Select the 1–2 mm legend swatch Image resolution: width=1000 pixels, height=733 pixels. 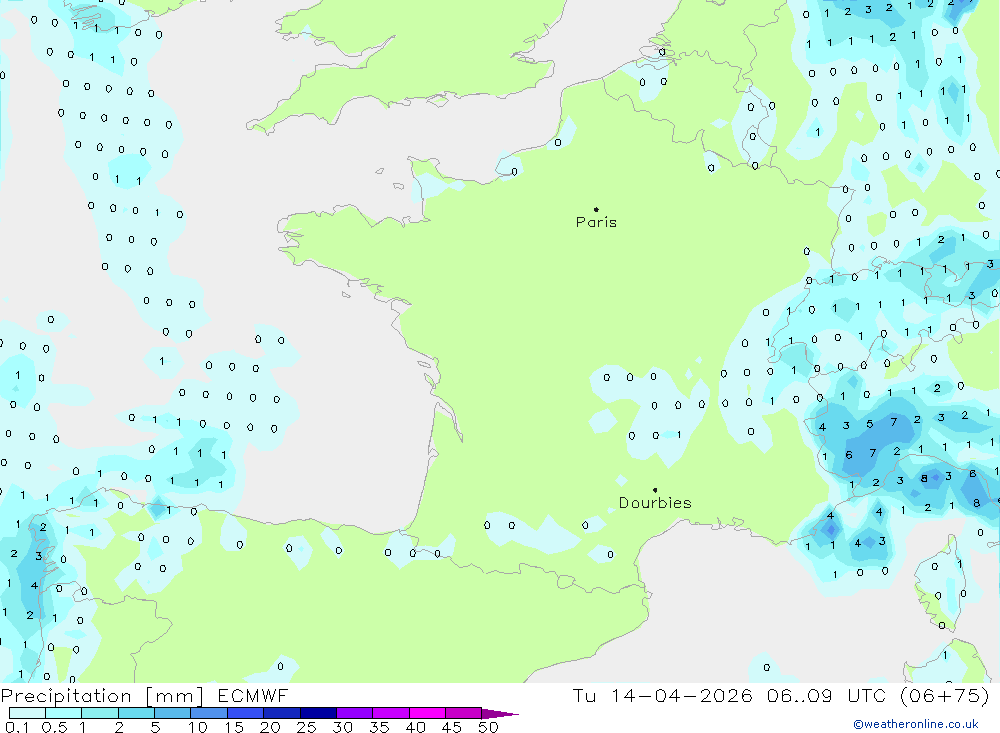click(x=100, y=713)
